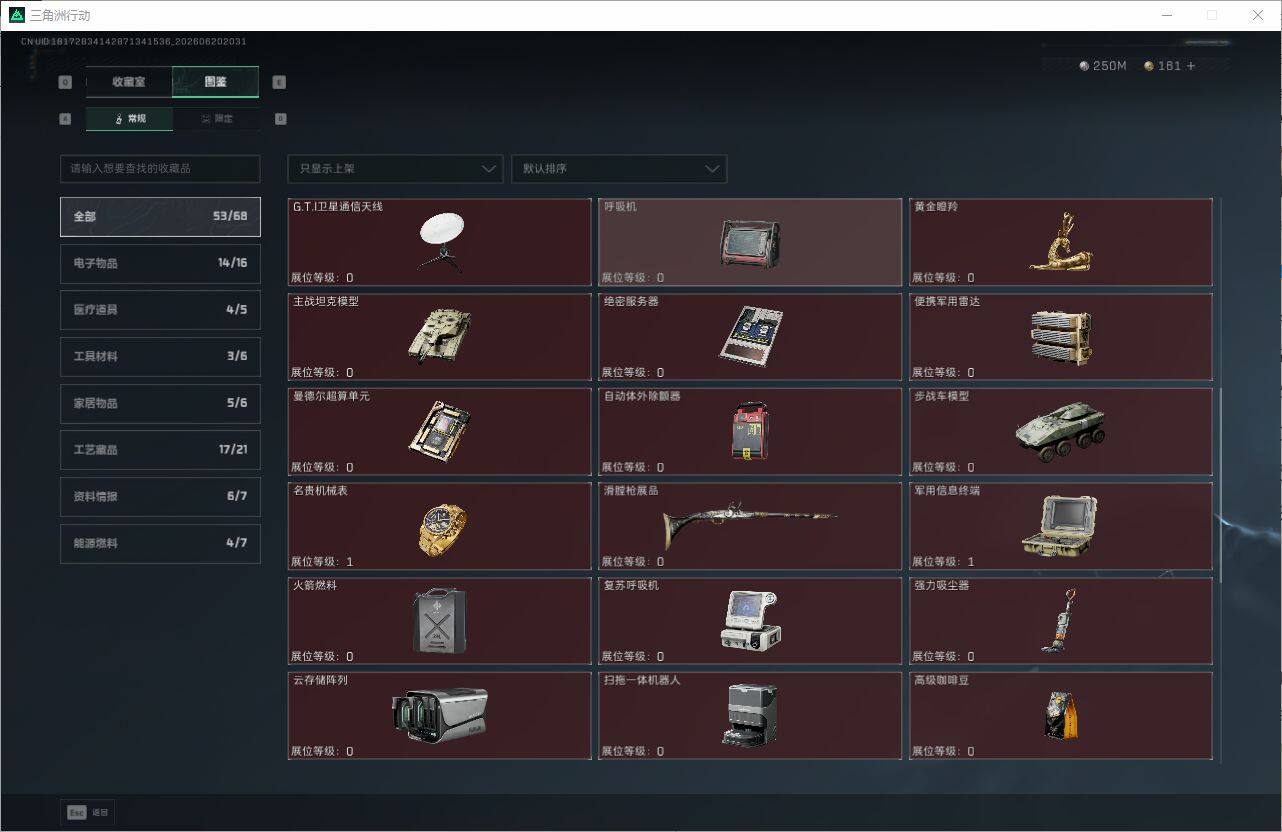This screenshot has height=832, width=1282.
Task: Open the 只显示上架 filter dropdown
Action: coord(395,169)
